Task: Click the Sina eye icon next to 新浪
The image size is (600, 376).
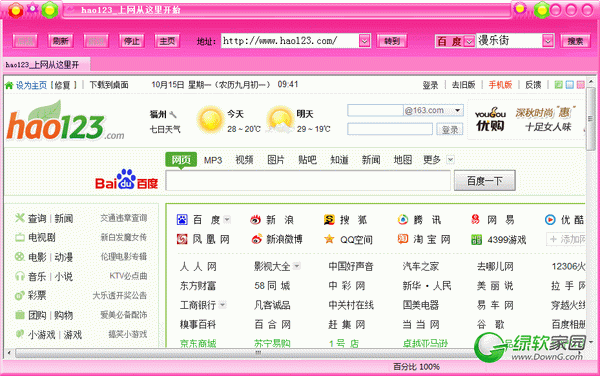Action: (255, 220)
